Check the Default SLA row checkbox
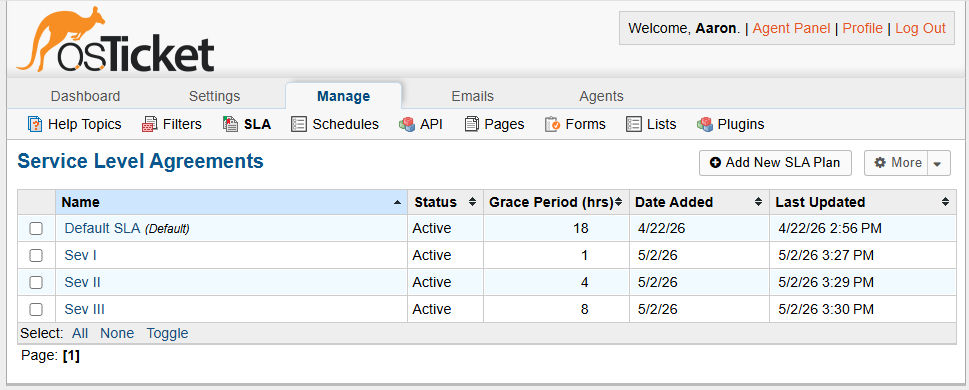Screen dimensions: 969x390 click(x=36, y=229)
